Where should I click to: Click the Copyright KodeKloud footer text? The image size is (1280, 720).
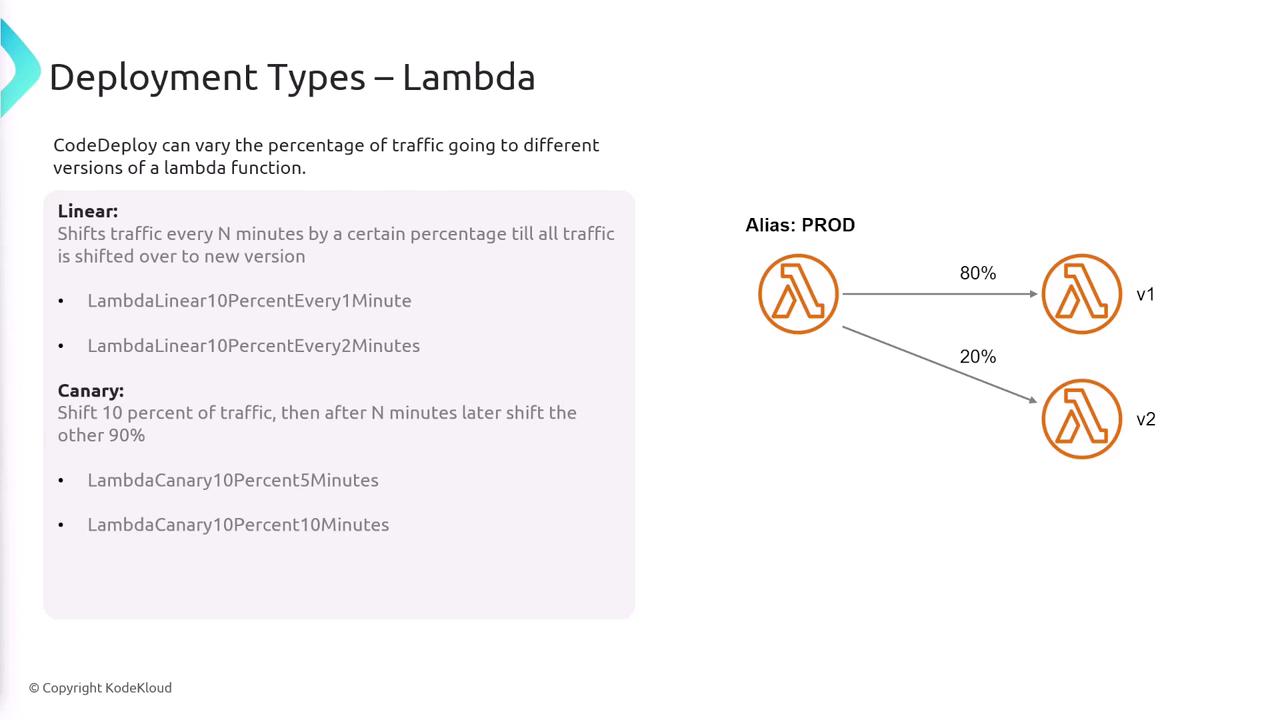[100, 688]
